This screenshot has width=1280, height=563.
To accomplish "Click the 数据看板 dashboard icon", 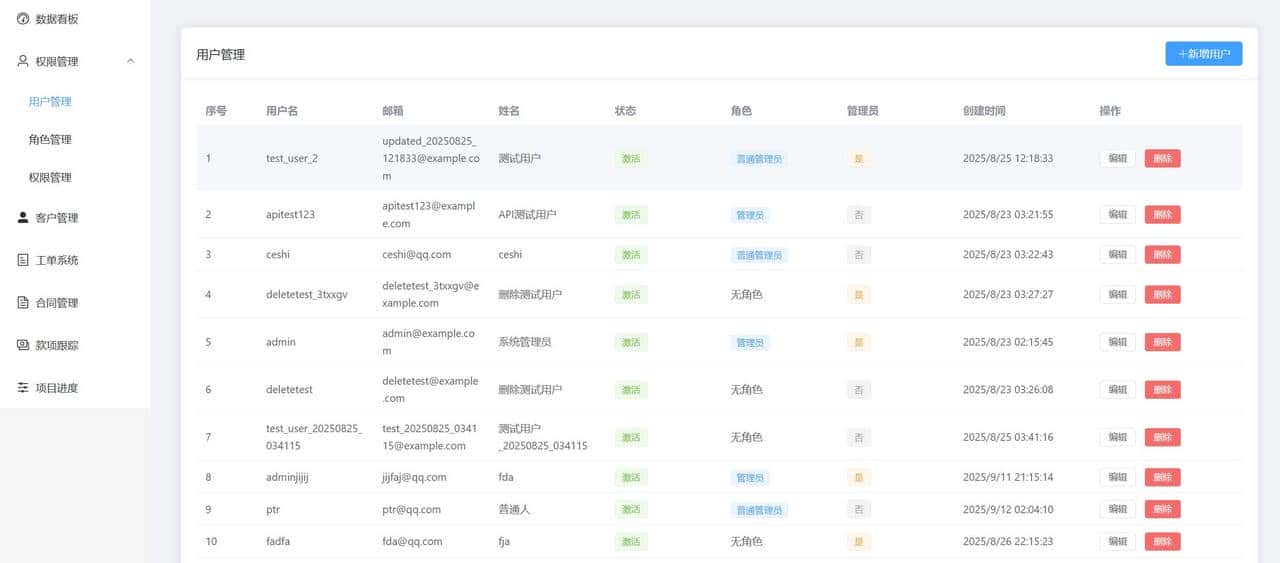I will tap(23, 18).
